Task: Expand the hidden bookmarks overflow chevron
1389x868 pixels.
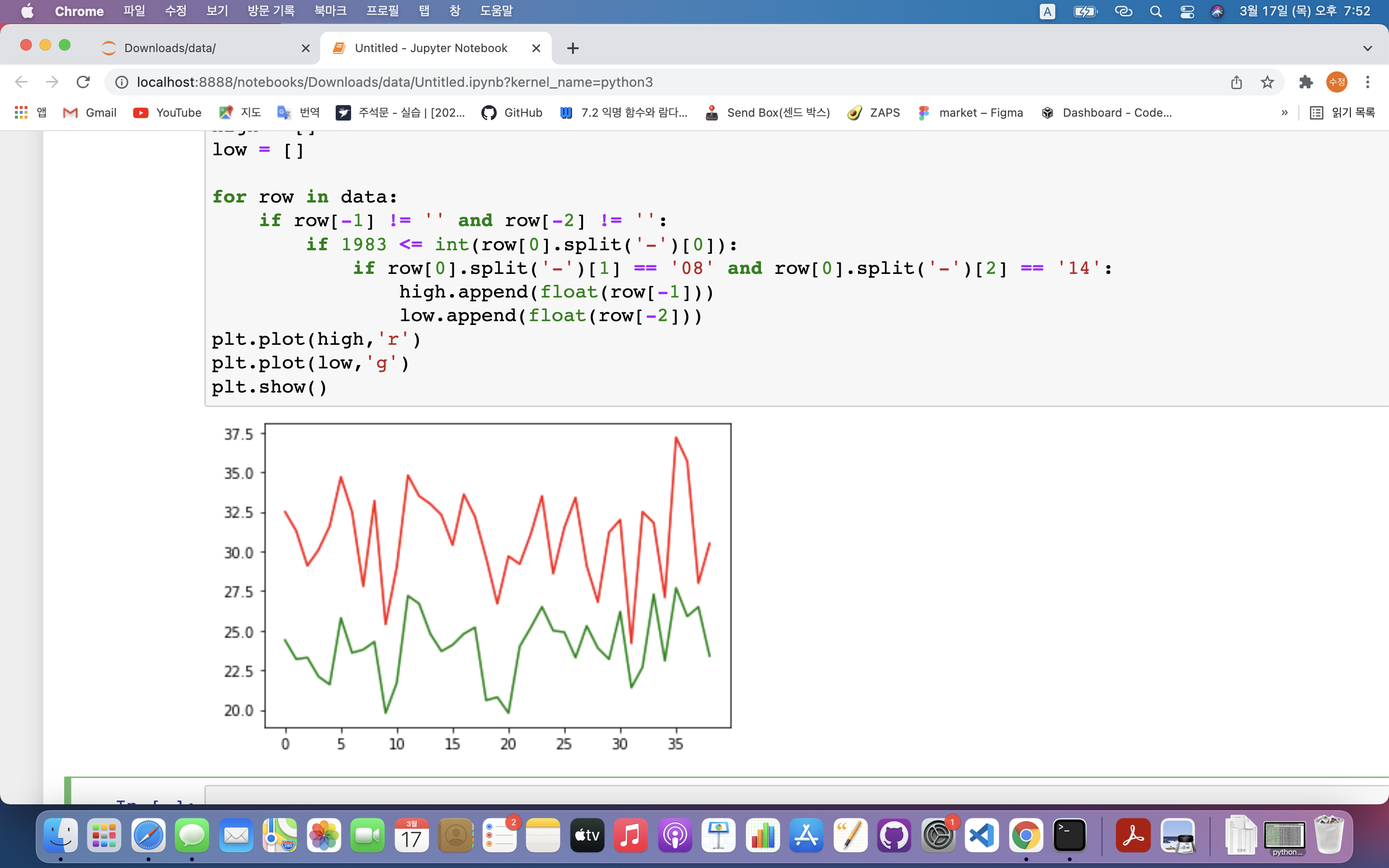Action: click(x=1284, y=112)
